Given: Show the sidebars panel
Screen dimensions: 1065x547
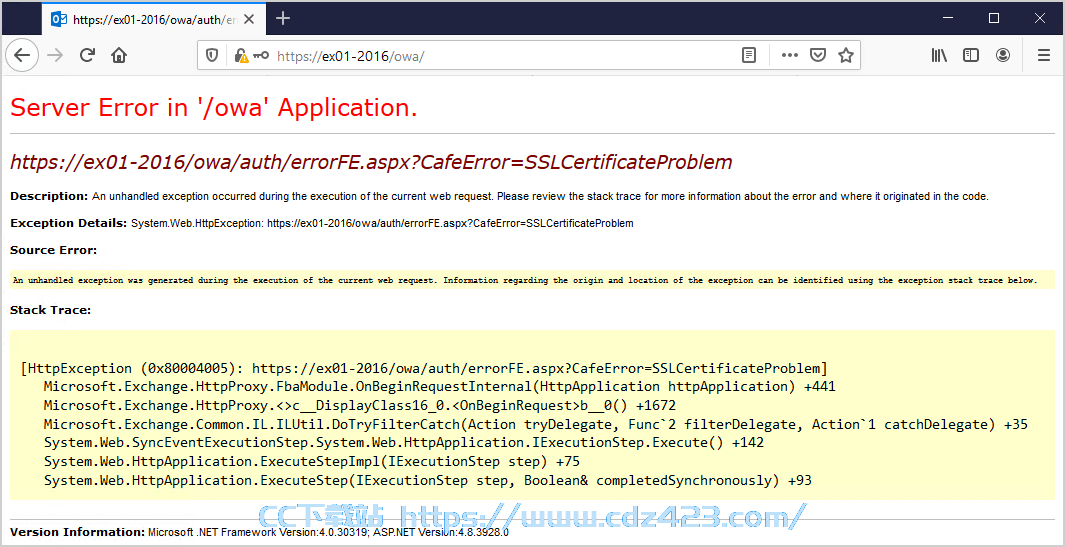Looking at the screenshot, I should click(x=971, y=56).
